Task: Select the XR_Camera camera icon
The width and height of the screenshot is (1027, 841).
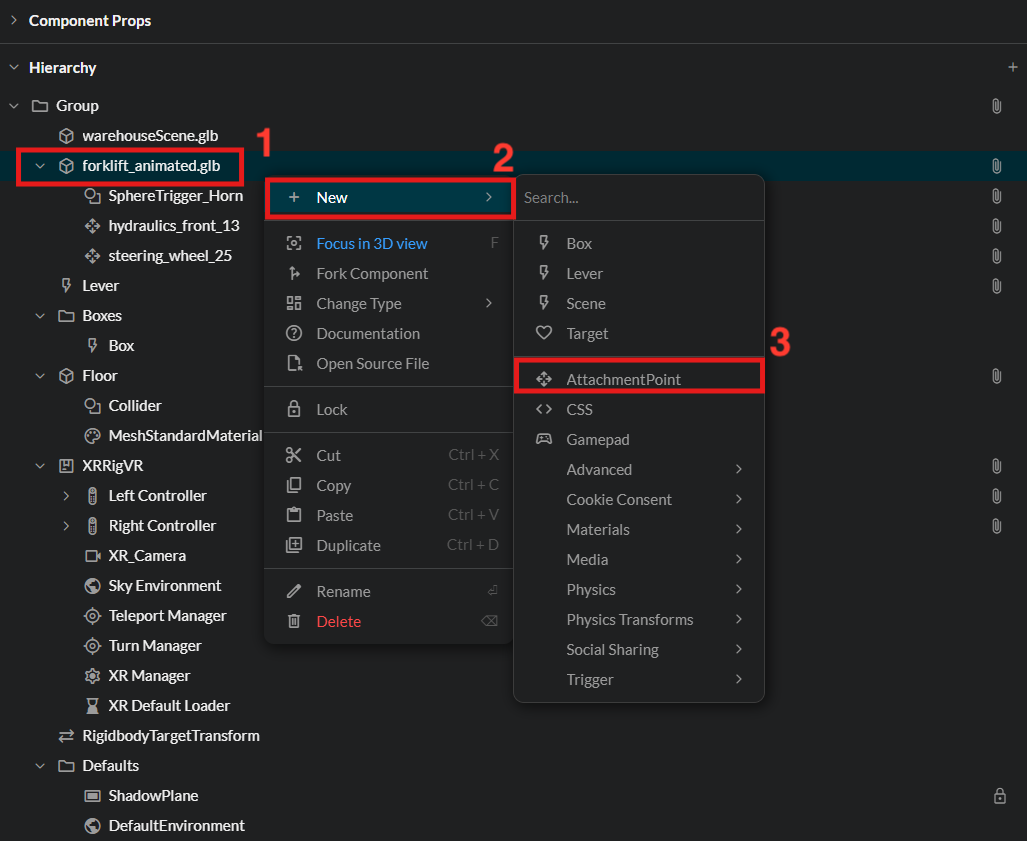Action: [x=93, y=555]
